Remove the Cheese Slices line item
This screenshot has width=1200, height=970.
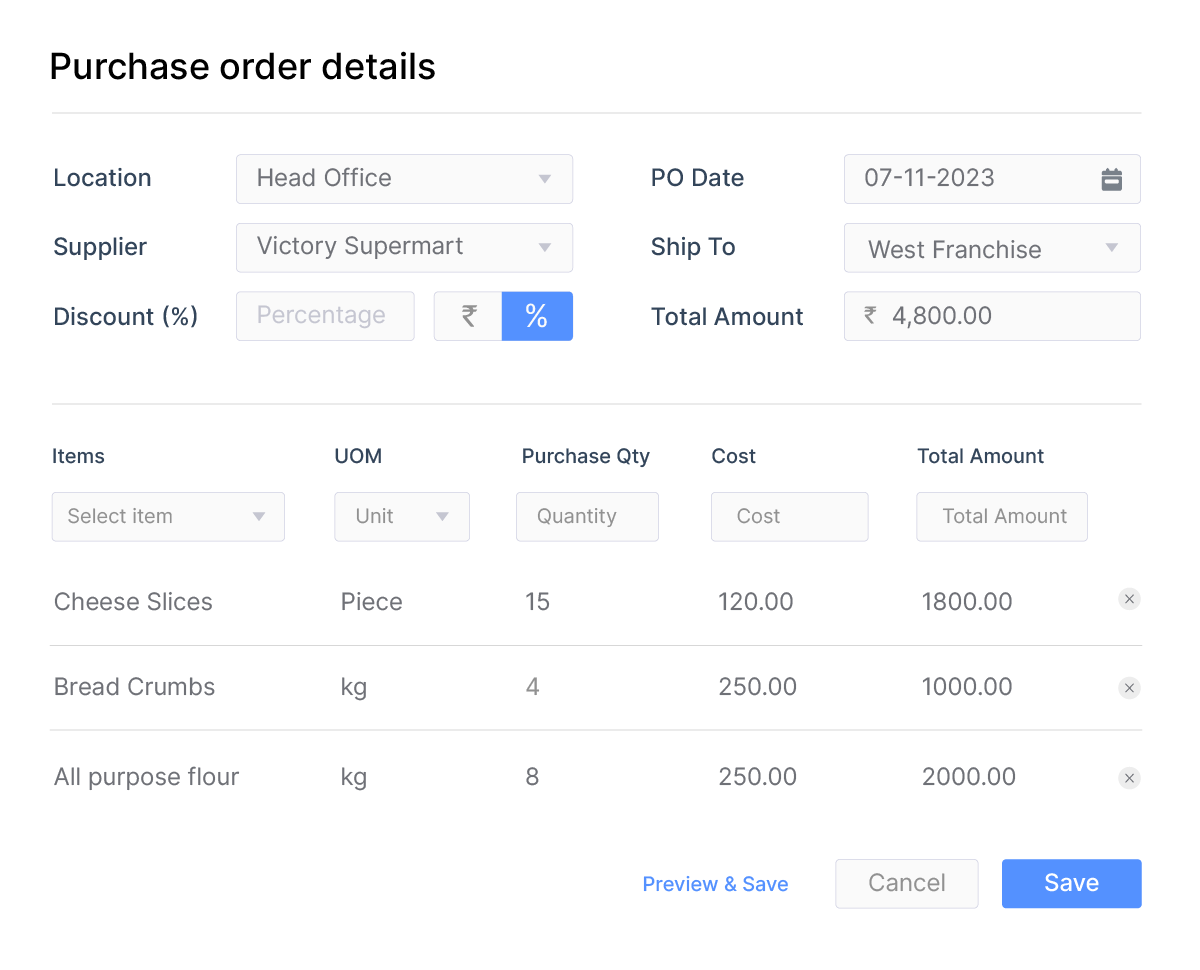point(1129,598)
